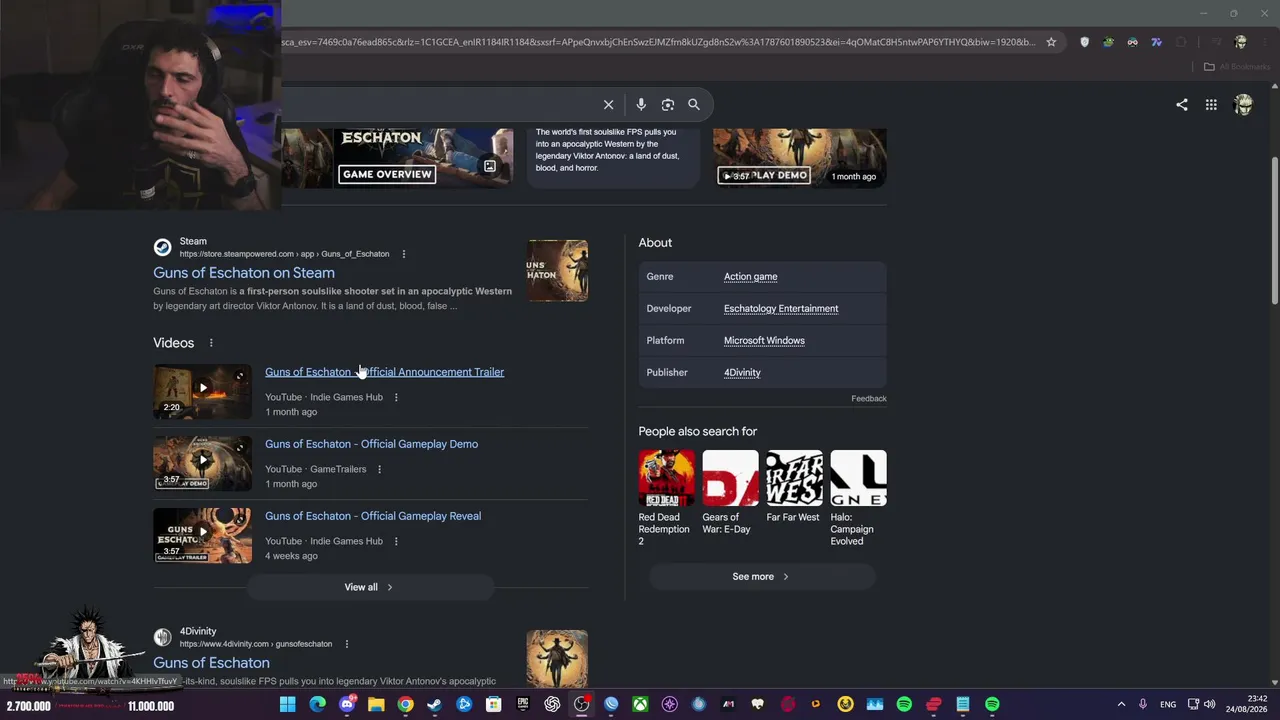Launch Microsoft Edge from the taskbar
Image resolution: width=1280 pixels, height=720 pixels.
click(x=317, y=705)
